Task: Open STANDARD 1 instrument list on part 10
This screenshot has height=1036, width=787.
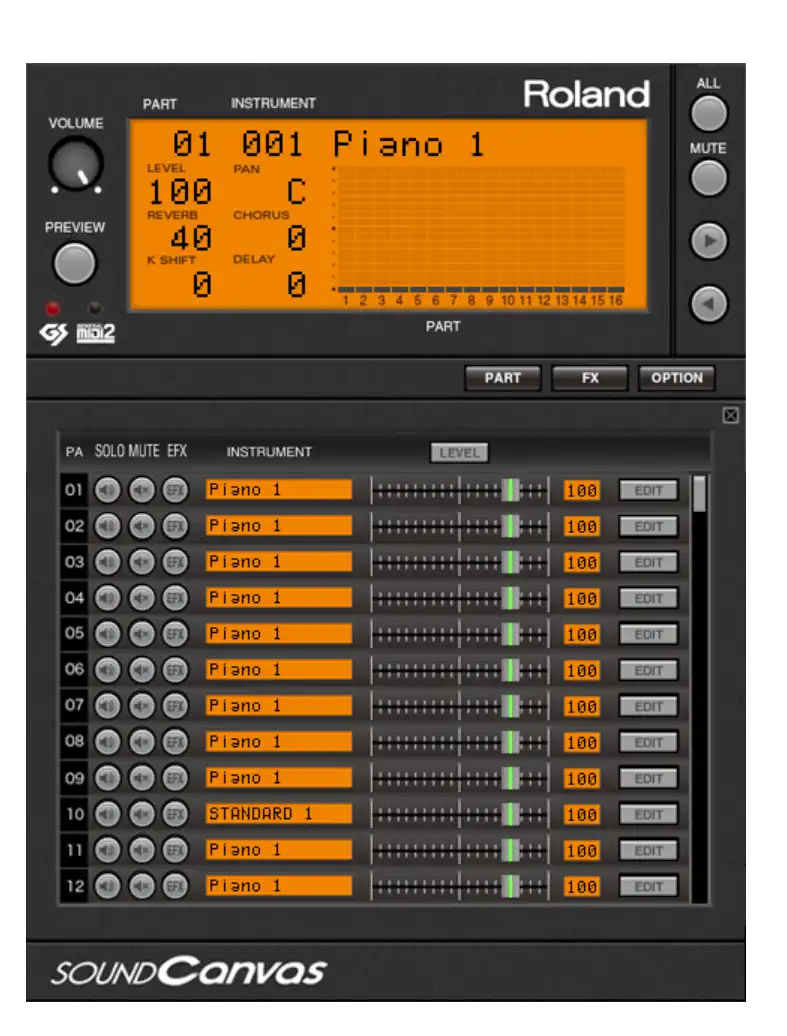Action: point(279,814)
